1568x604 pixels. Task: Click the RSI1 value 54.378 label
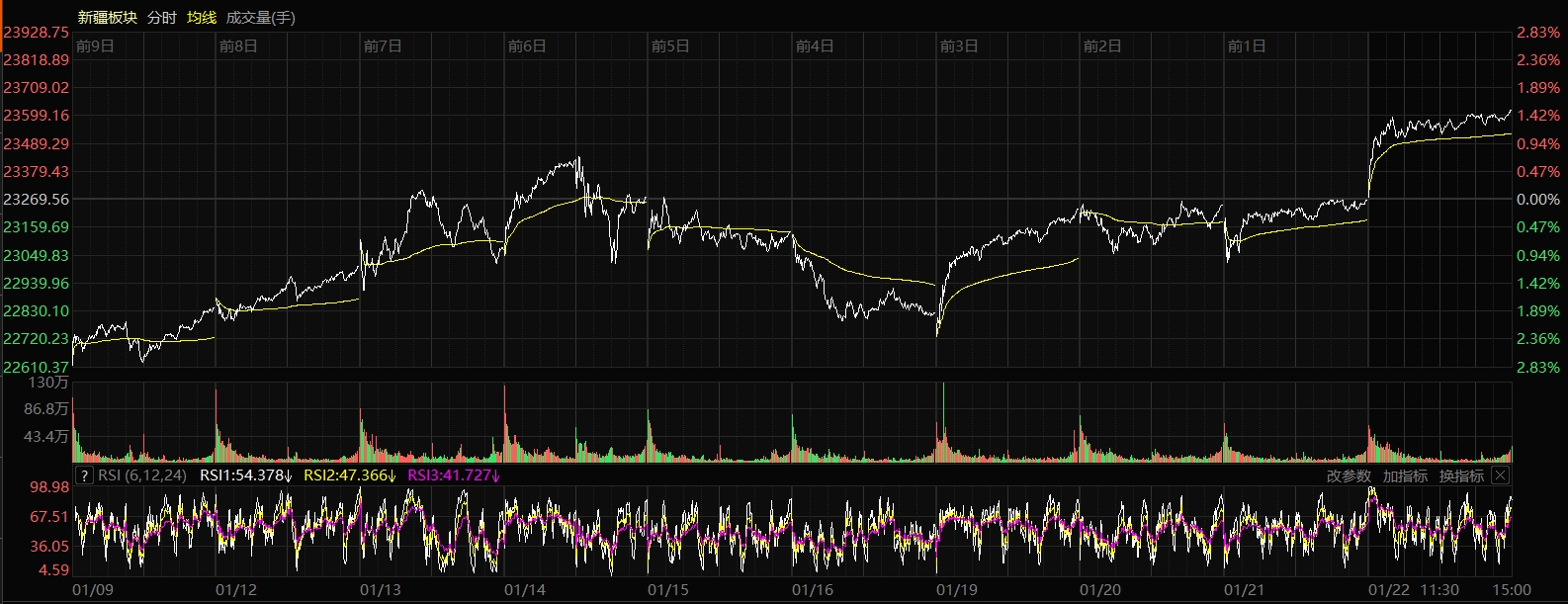pyautogui.click(x=246, y=475)
